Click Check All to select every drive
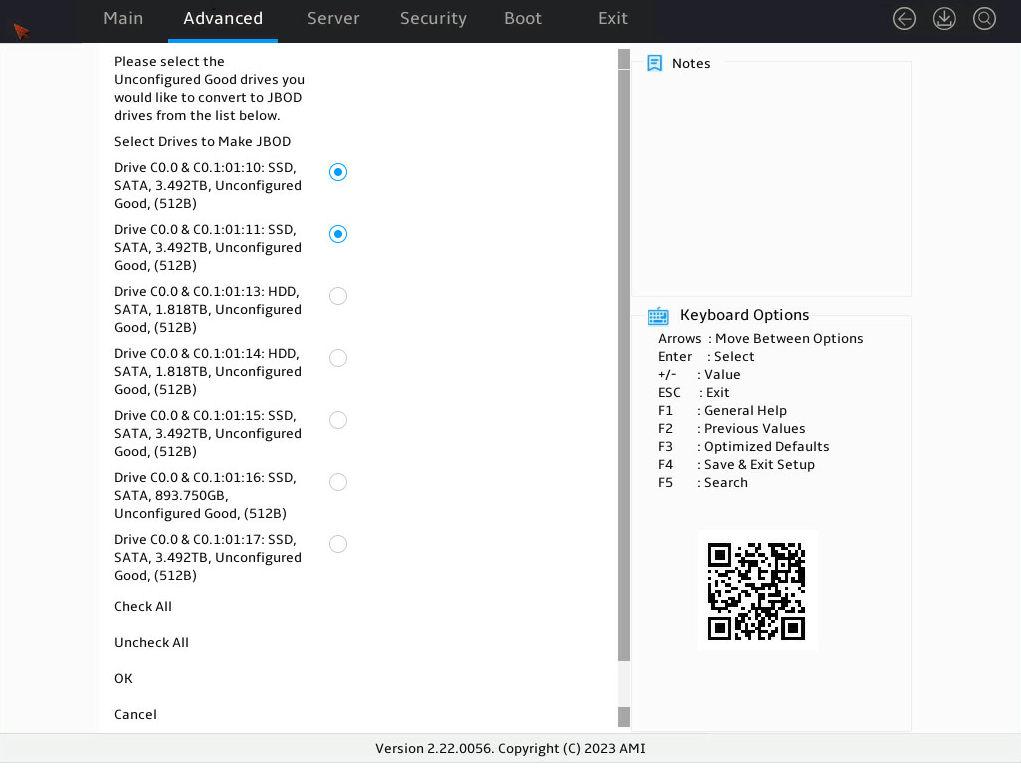Image resolution: width=1021 pixels, height=772 pixels. [x=143, y=607]
